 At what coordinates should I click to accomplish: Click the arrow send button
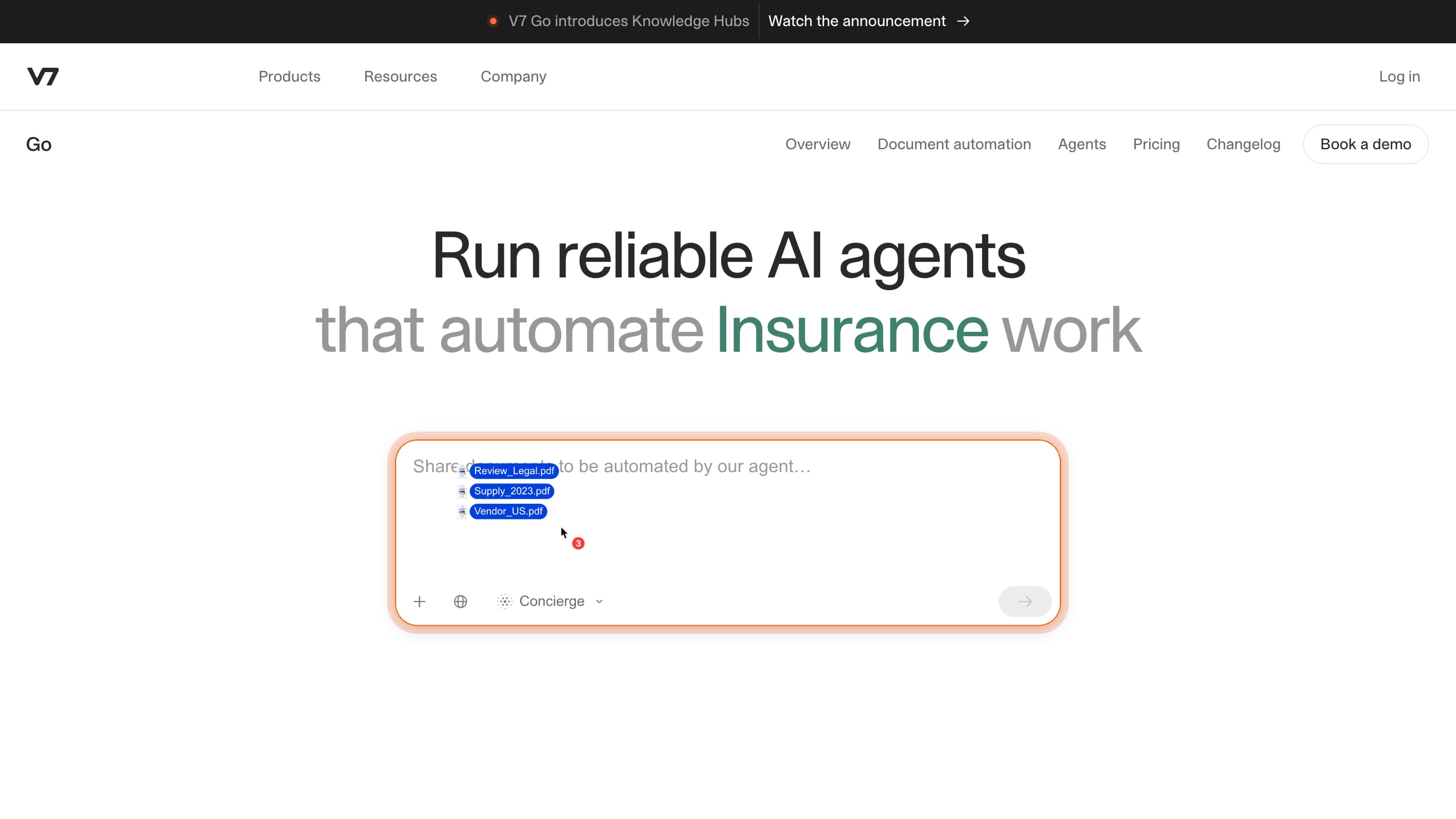point(1025,601)
